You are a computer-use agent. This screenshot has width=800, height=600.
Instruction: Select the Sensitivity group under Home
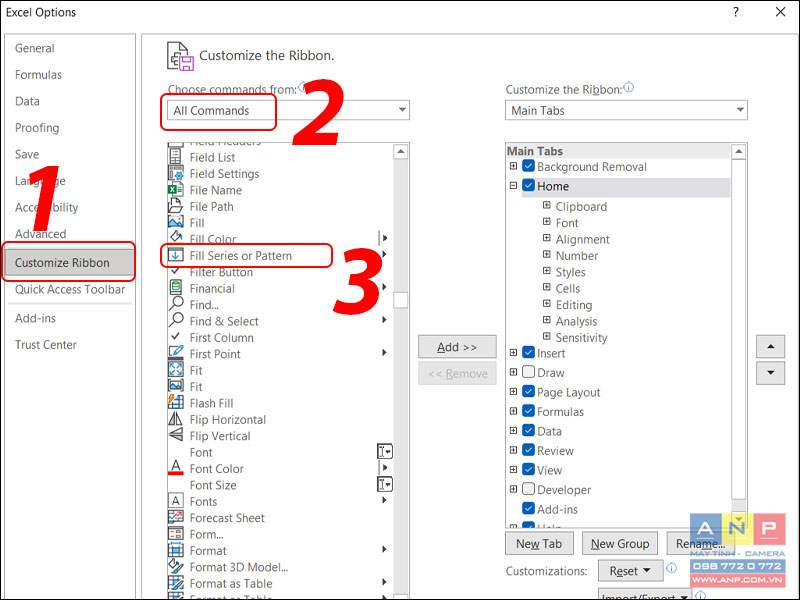coord(581,337)
